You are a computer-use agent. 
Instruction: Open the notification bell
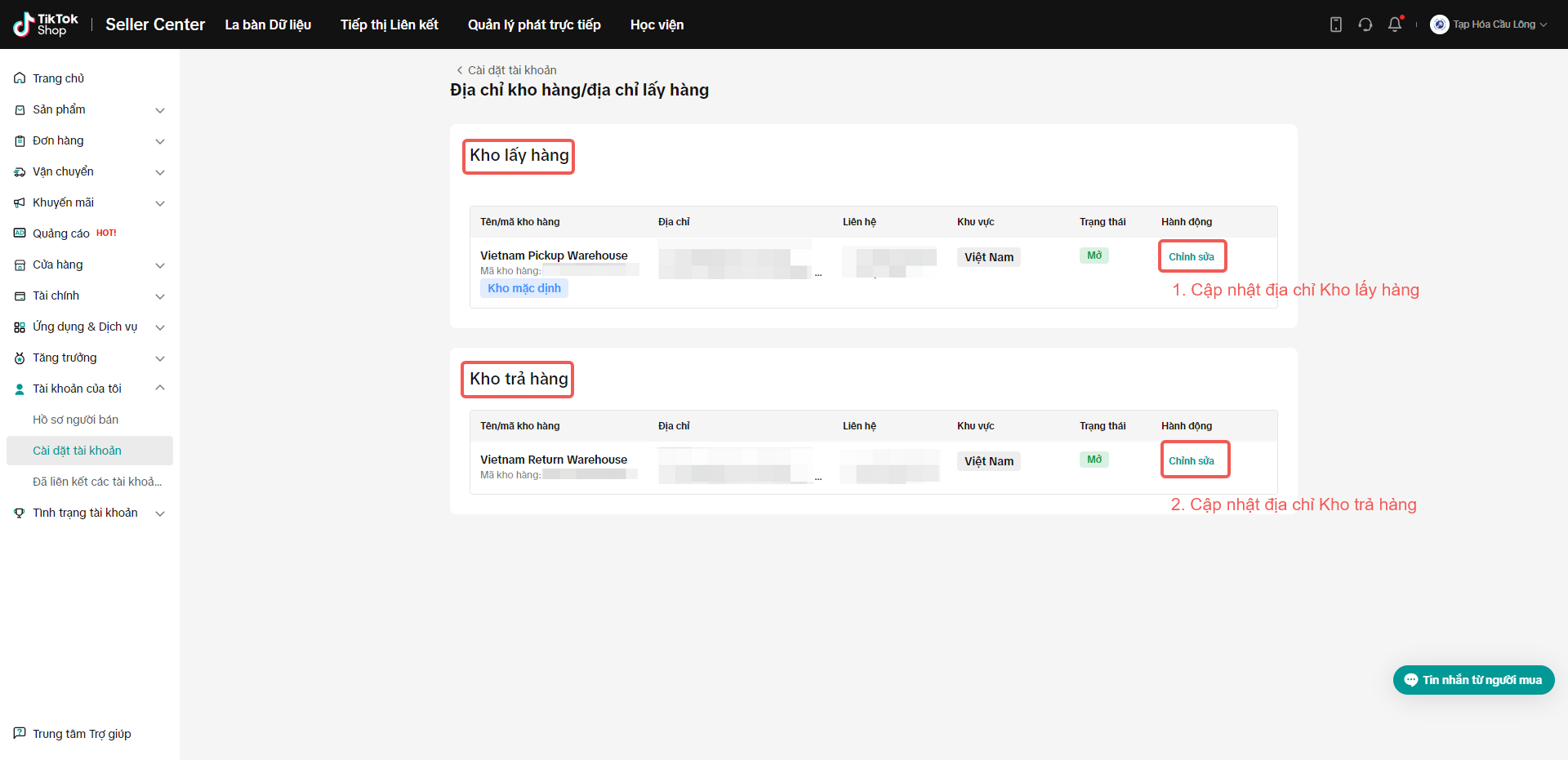(x=1395, y=24)
